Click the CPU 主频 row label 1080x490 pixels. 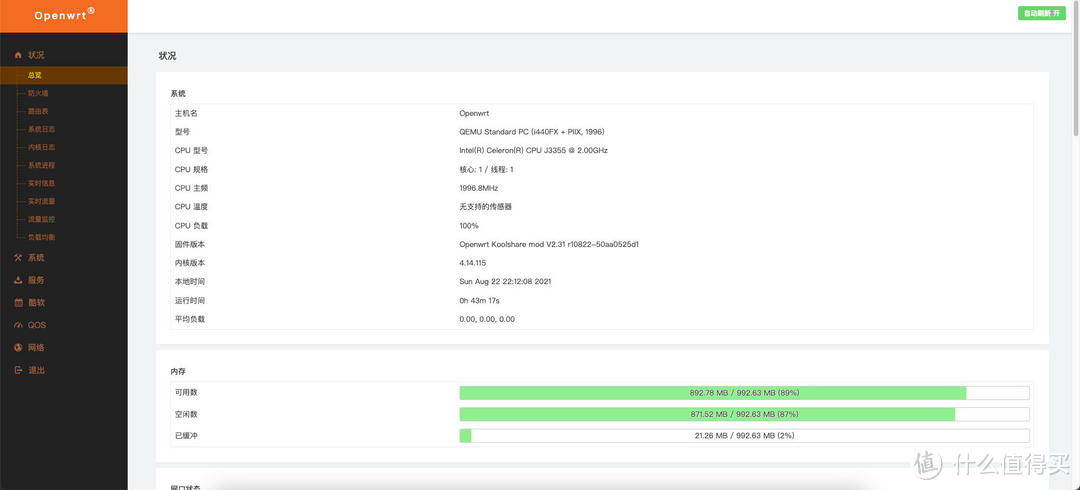pyautogui.click(x=191, y=187)
